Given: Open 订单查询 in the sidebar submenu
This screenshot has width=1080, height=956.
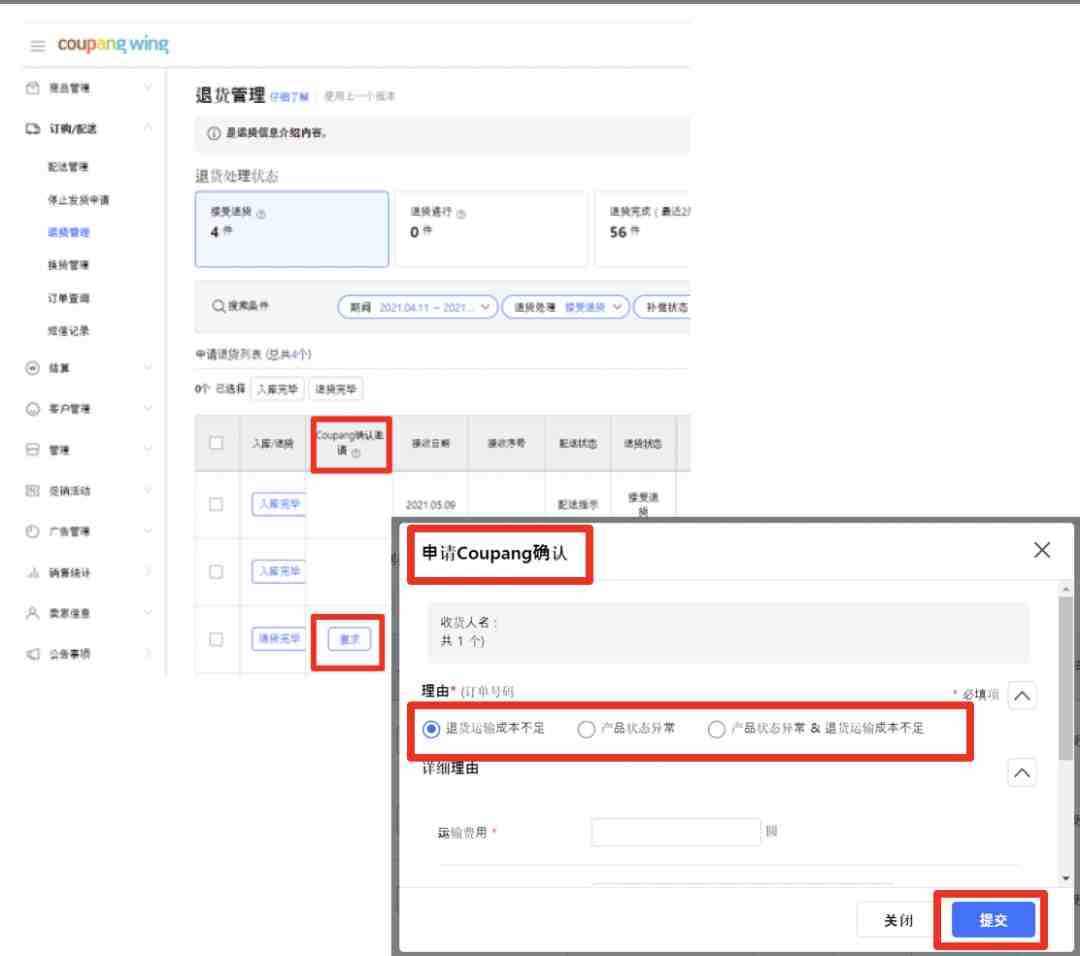Looking at the screenshot, I should coord(68,298).
